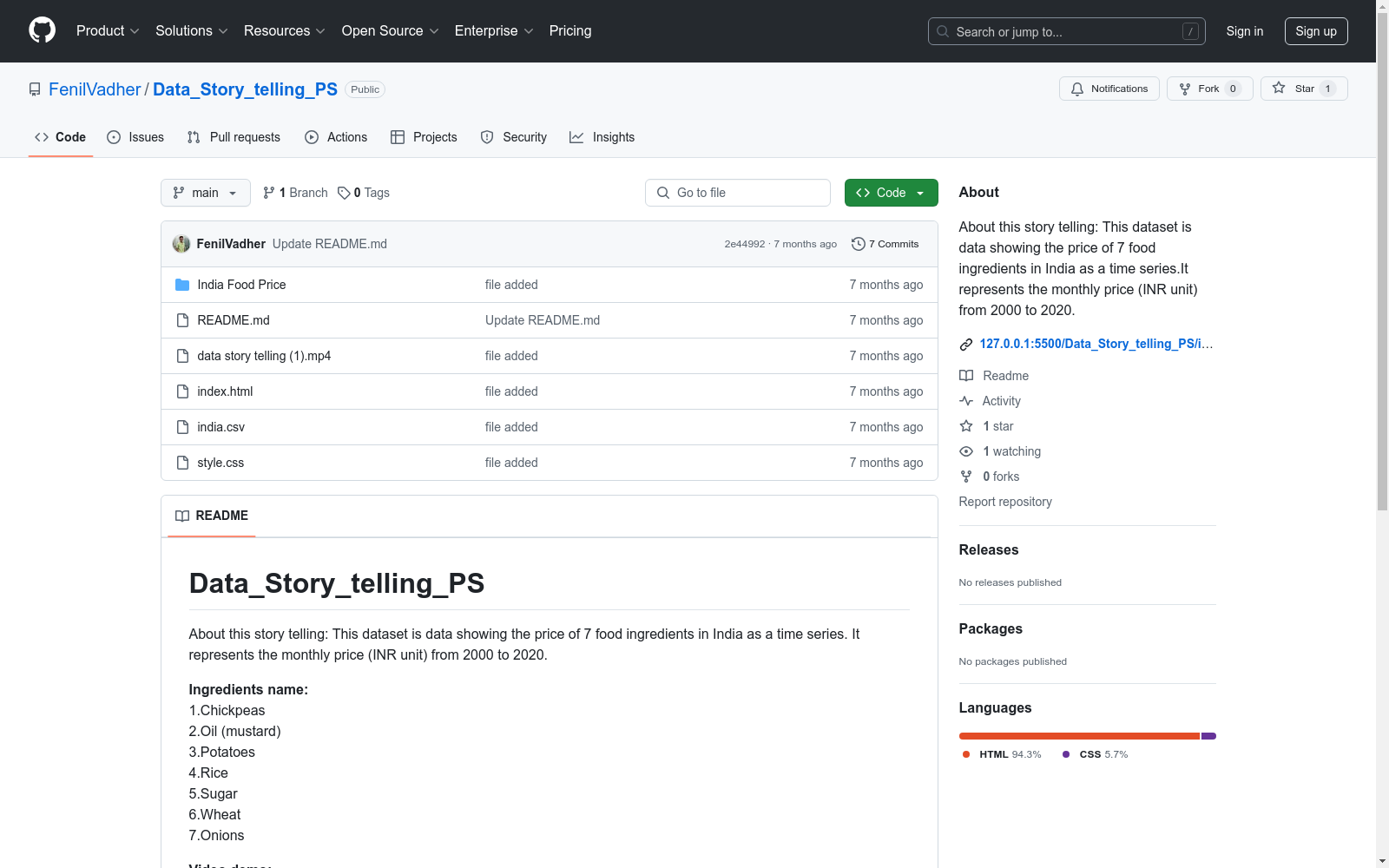View the 0 forks link
Viewport: 1389px width, 868px height.
pyautogui.click(x=990, y=477)
